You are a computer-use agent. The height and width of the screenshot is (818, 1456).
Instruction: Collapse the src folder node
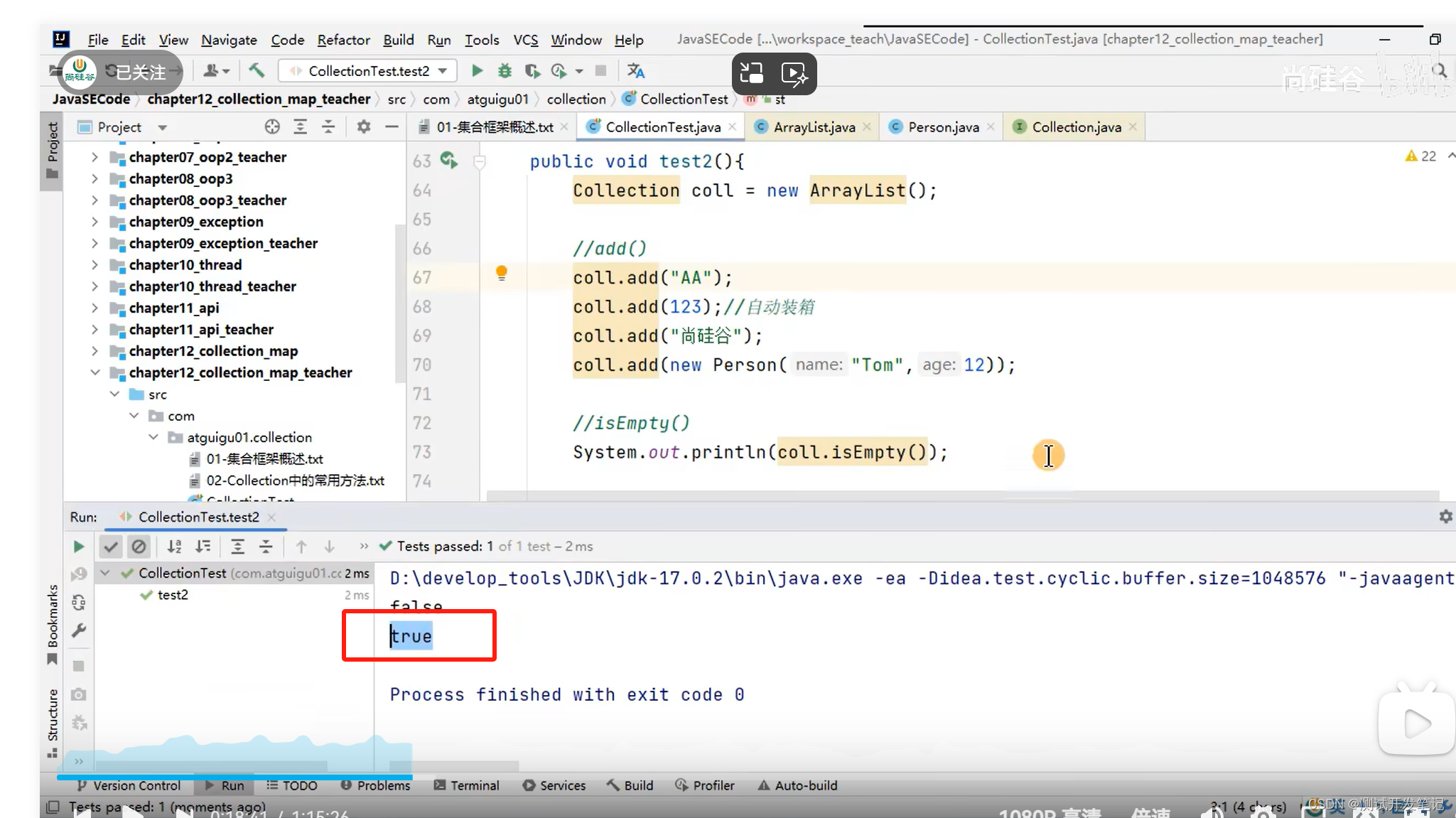[x=114, y=394]
